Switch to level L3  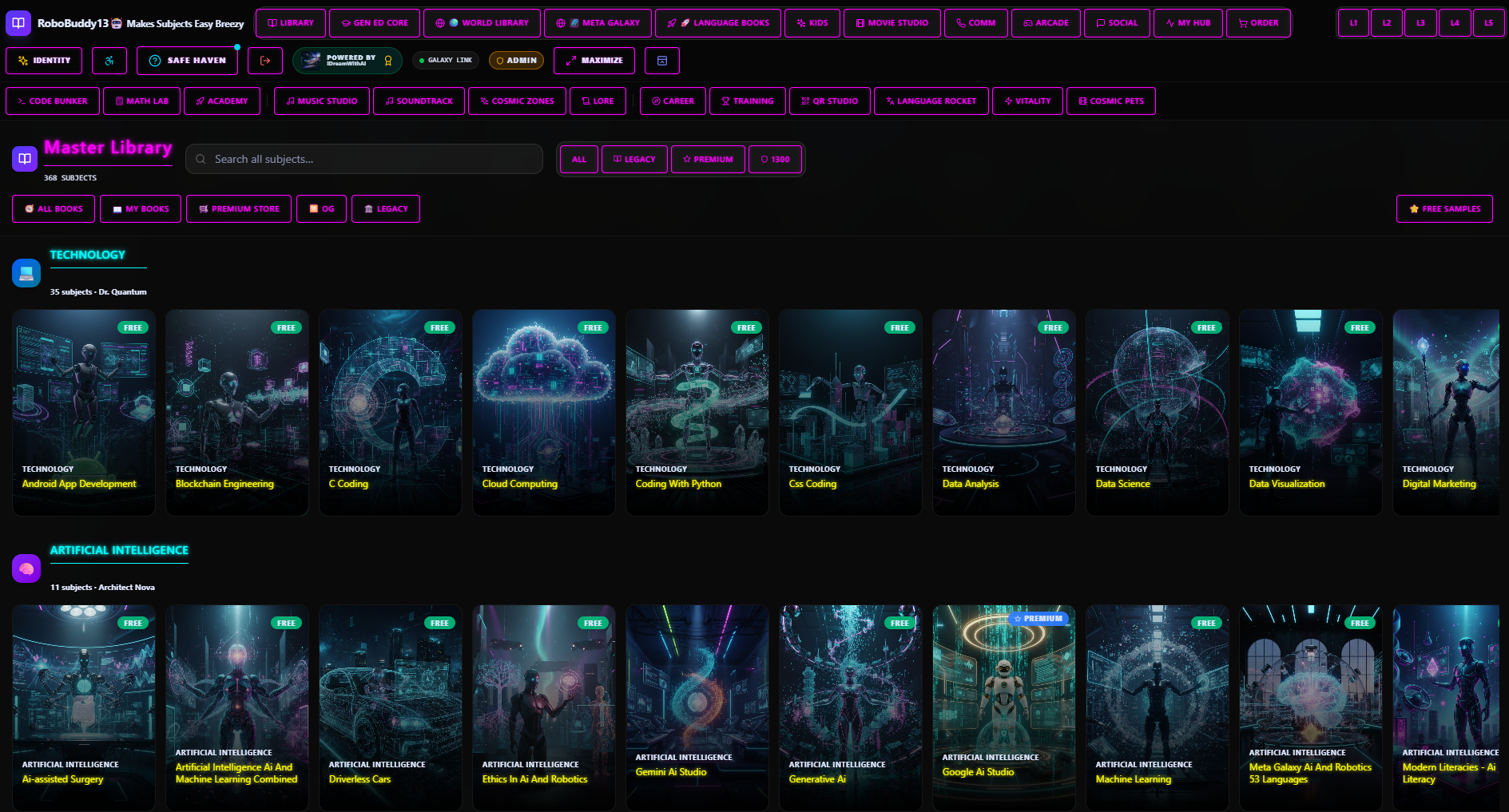1420,23
